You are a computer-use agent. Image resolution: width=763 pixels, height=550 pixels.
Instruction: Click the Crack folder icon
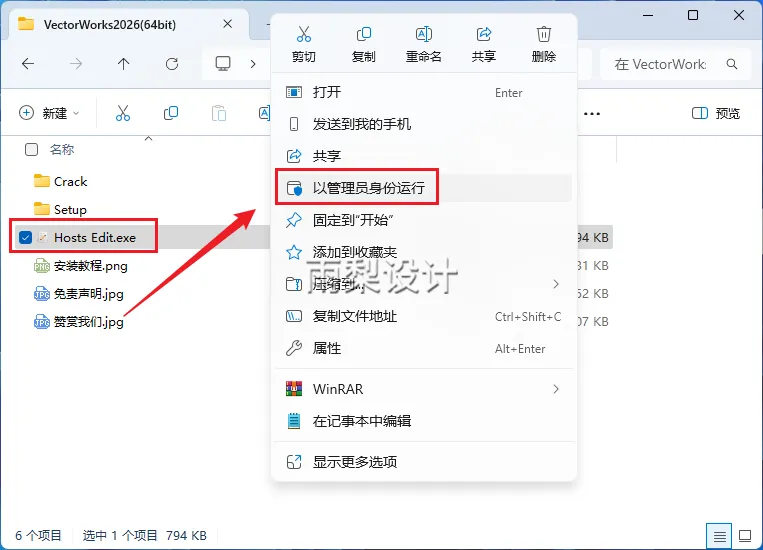[42, 181]
